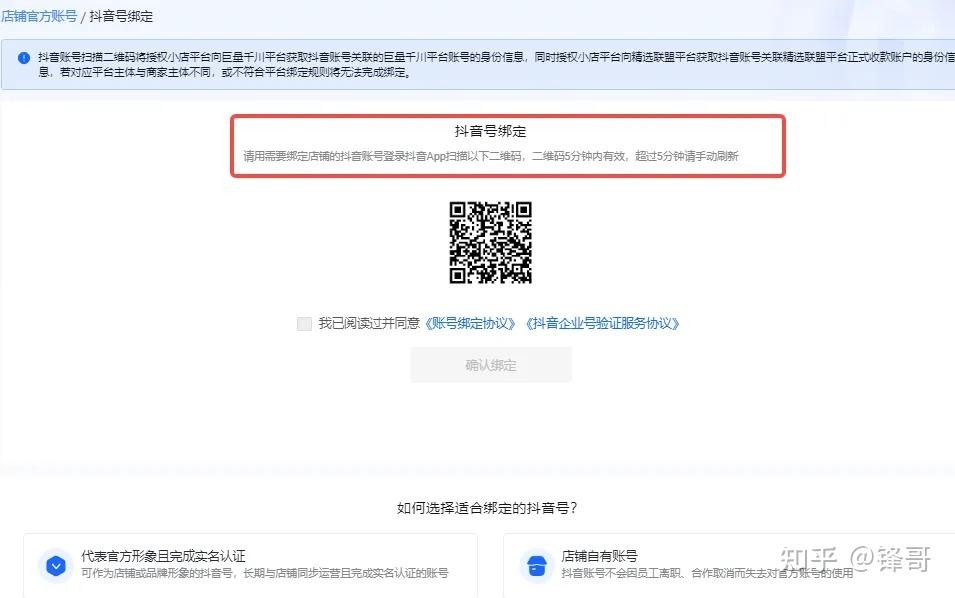Click the QR code for Douyin binding
The image size is (955, 598).
(x=490, y=242)
